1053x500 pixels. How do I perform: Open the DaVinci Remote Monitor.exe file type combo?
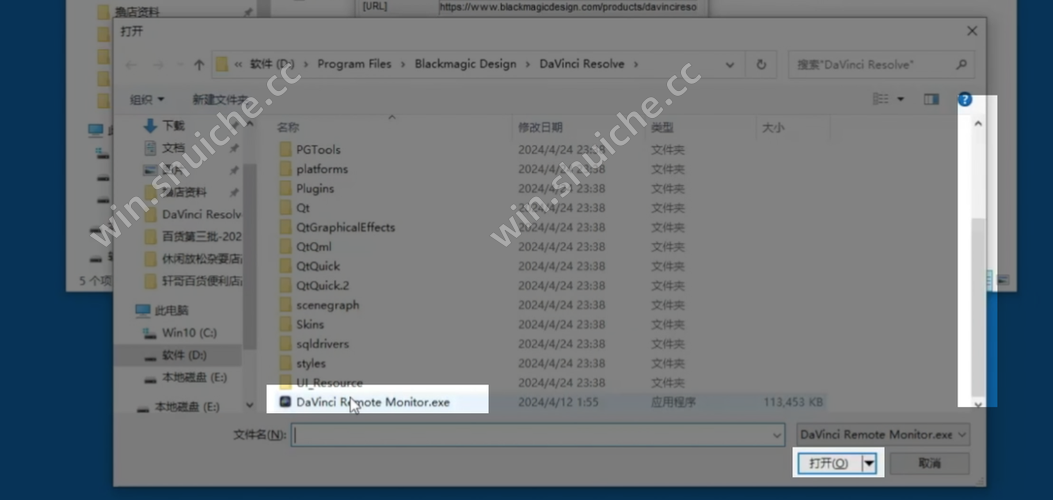click(x=882, y=435)
